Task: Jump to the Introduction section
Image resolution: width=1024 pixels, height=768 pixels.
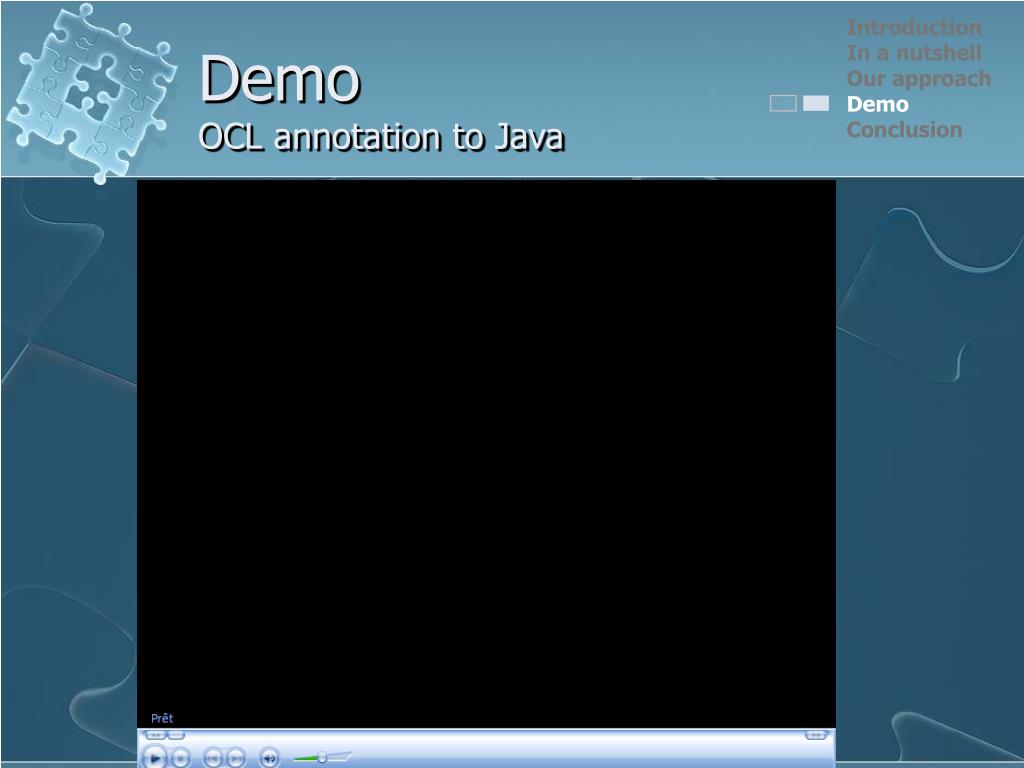Action: 914,27
